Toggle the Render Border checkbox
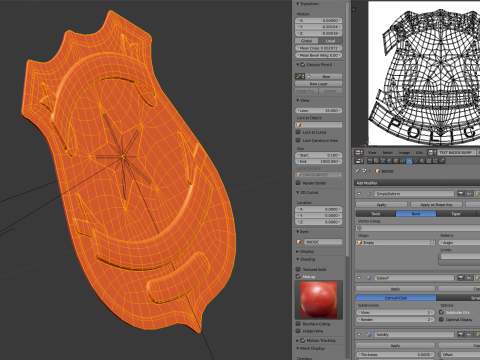This screenshot has width=480, height=360. coord(298,183)
